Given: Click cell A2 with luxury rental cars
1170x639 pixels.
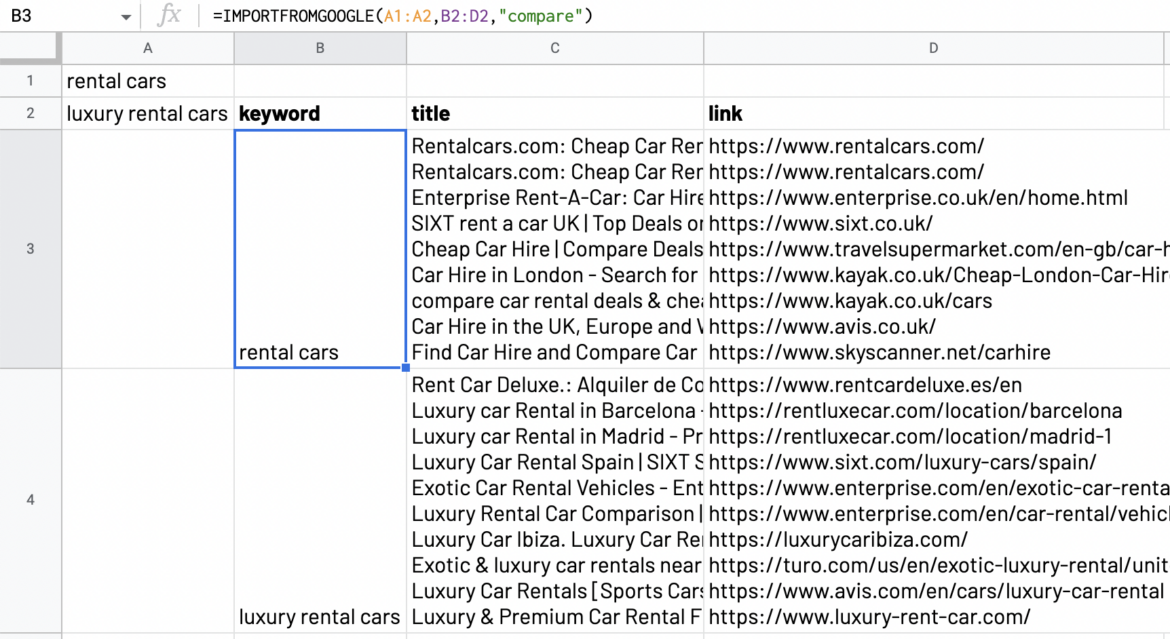Looking at the screenshot, I should 148,114.
